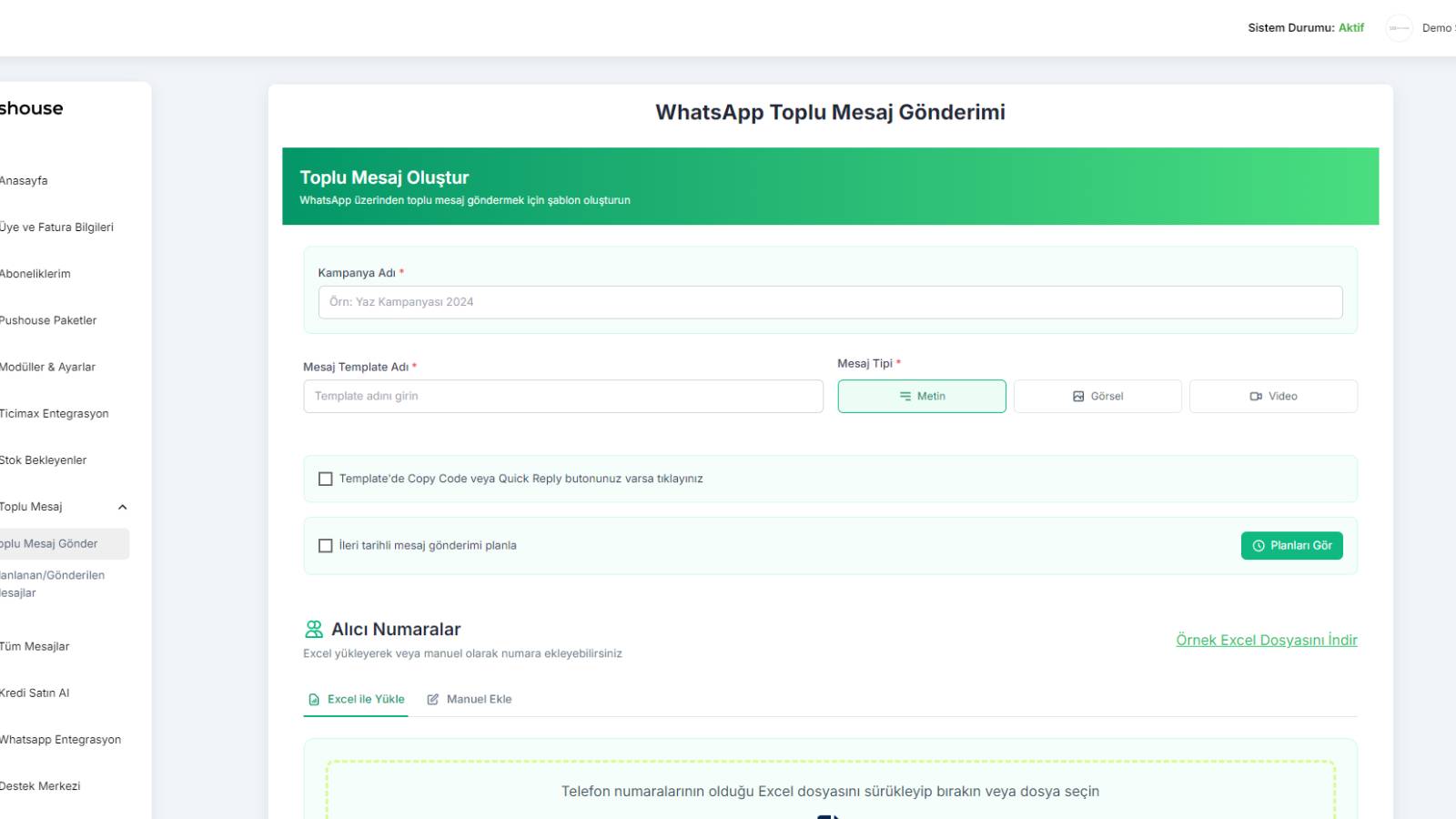The image size is (1456, 819).
Task: Select Görsel message type
Action: 1097,396
